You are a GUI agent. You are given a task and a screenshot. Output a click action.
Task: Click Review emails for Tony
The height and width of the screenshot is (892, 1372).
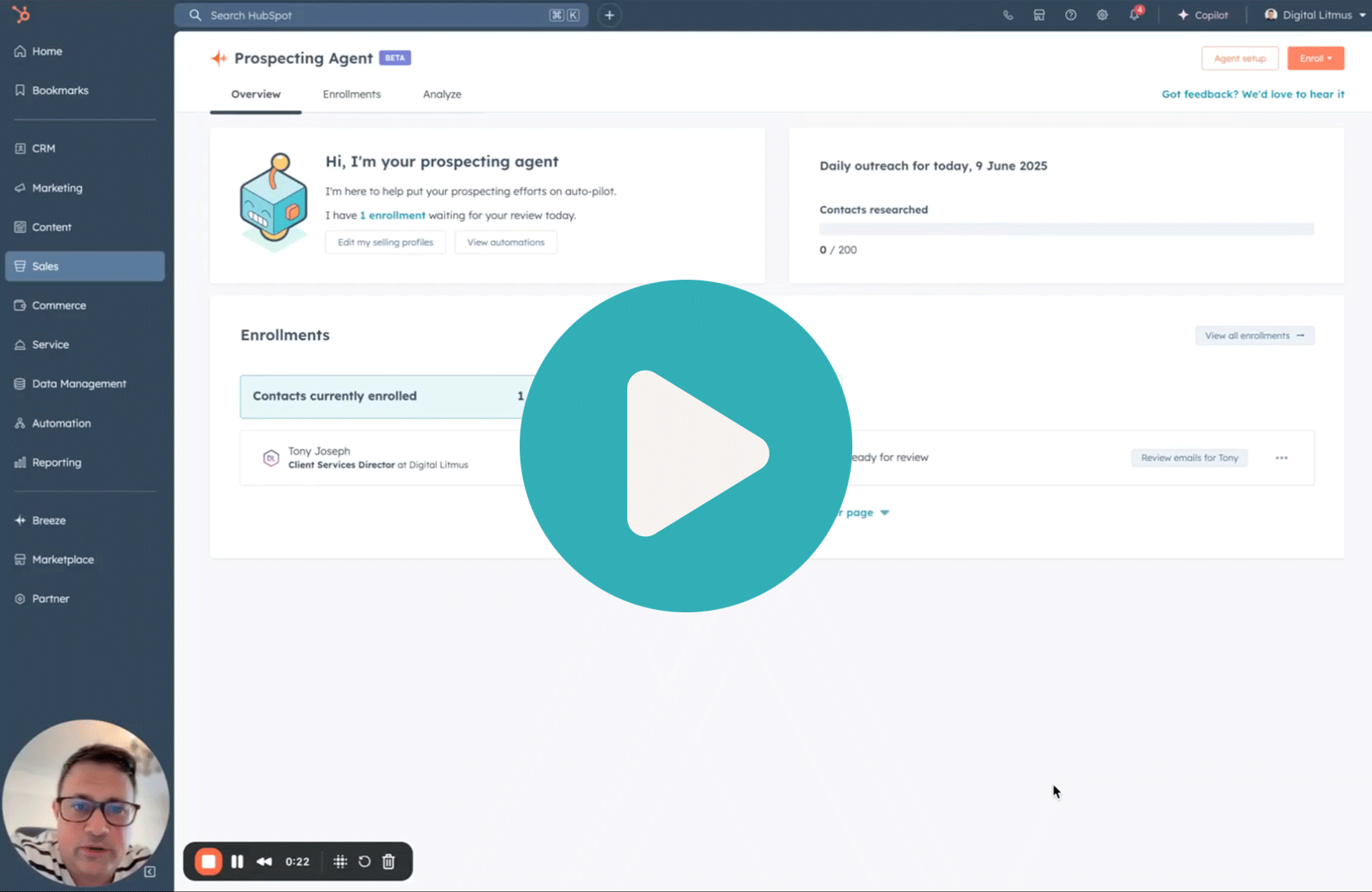[1189, 458]
